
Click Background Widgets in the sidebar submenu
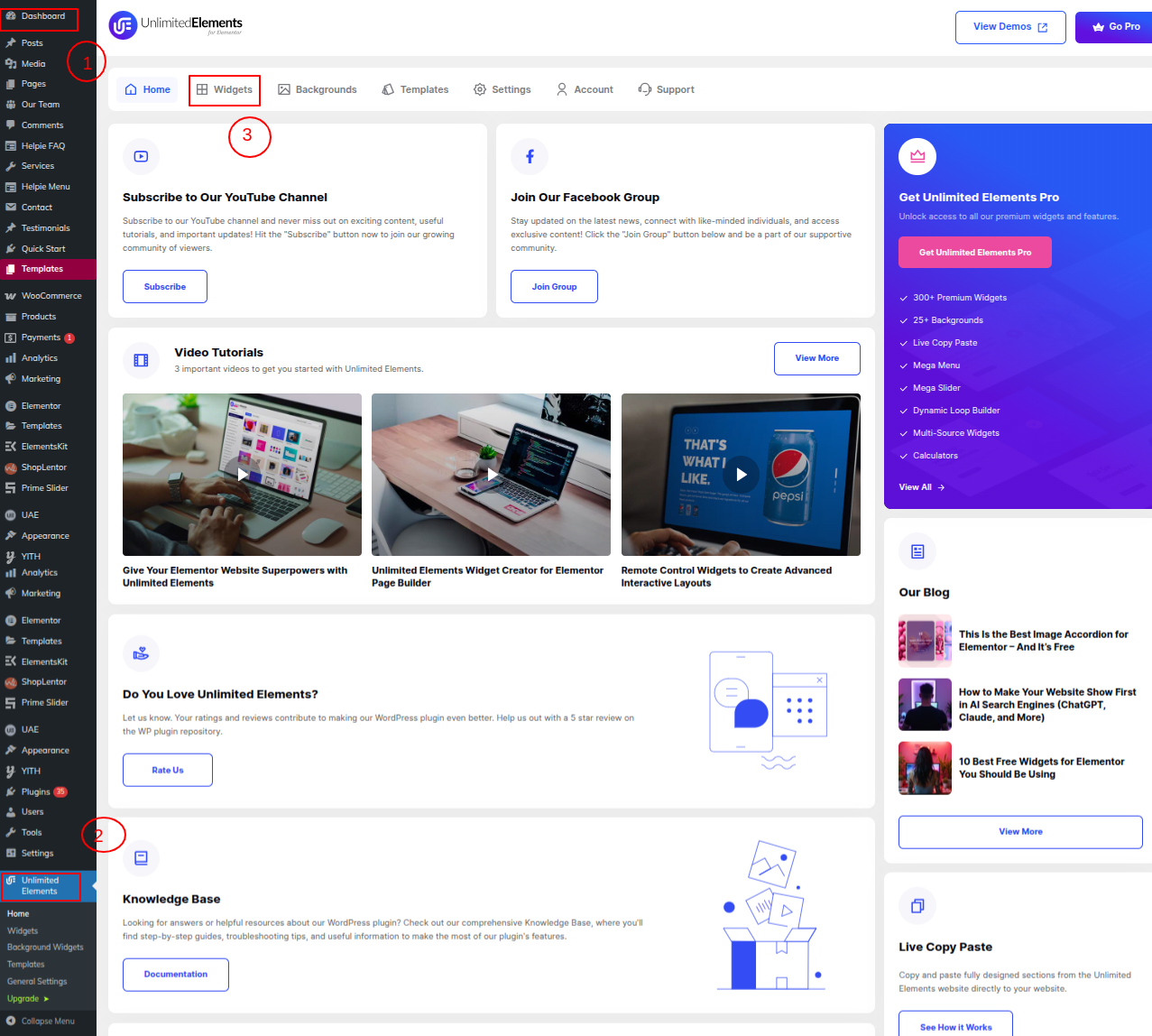[x=45, y=948]
